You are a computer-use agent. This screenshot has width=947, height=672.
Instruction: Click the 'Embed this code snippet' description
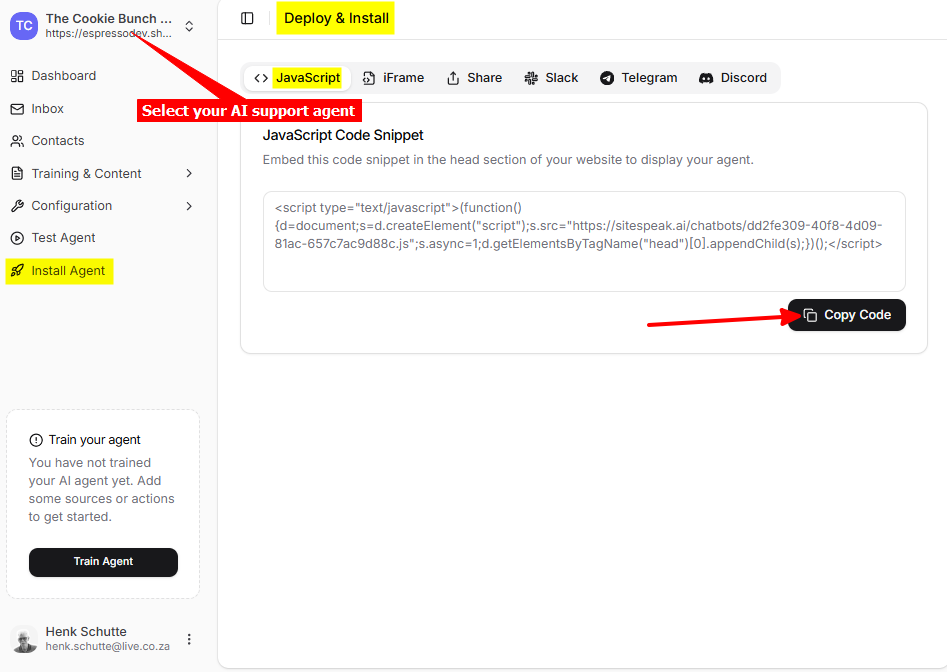[508, 160]
